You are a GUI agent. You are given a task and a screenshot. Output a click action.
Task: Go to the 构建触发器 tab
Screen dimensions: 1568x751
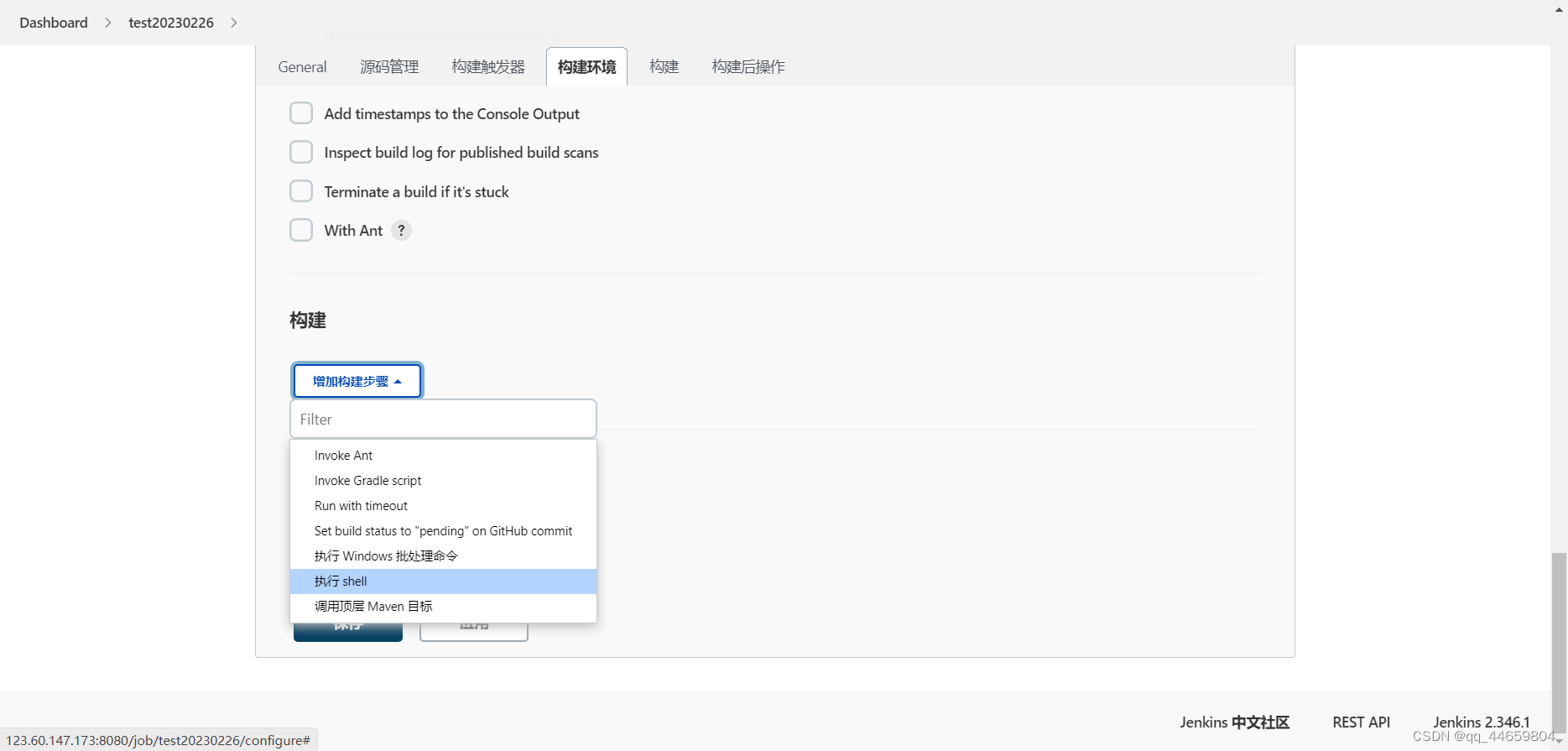pos(488,67)
